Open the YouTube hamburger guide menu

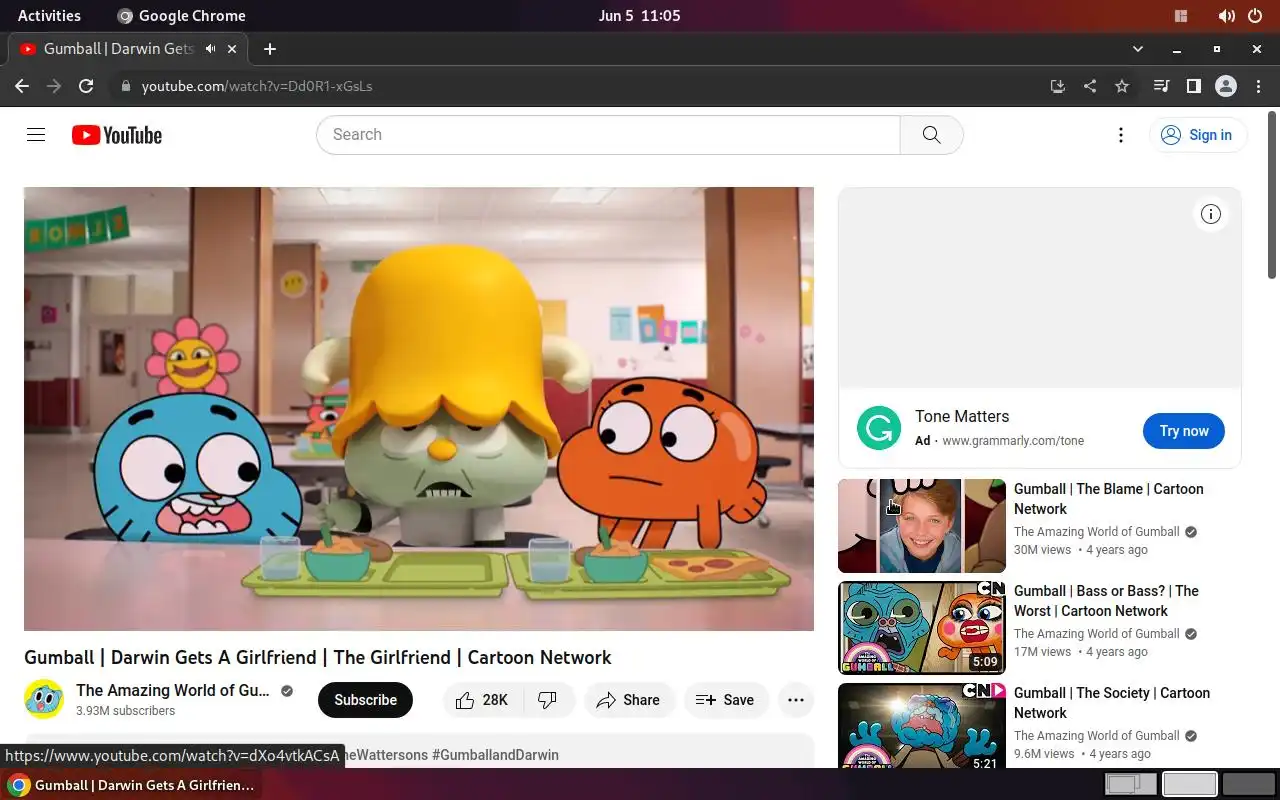(x=36, y=135)
